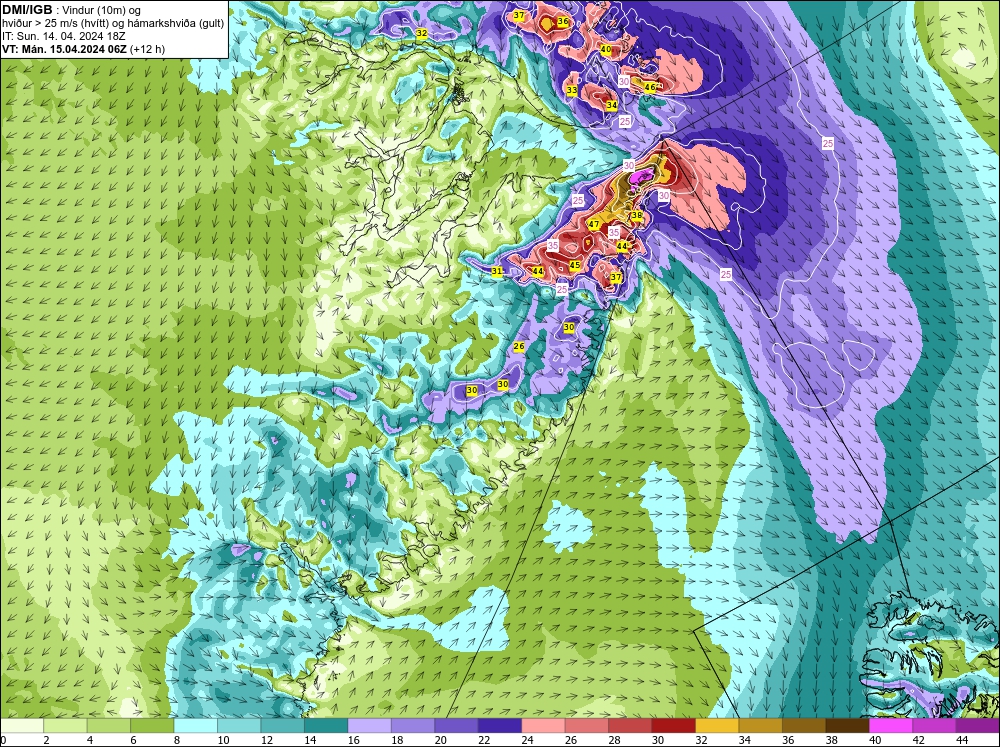
Task: Click the 'DMI/IGB' title in the header box
Action: click(x=27, y=10)
